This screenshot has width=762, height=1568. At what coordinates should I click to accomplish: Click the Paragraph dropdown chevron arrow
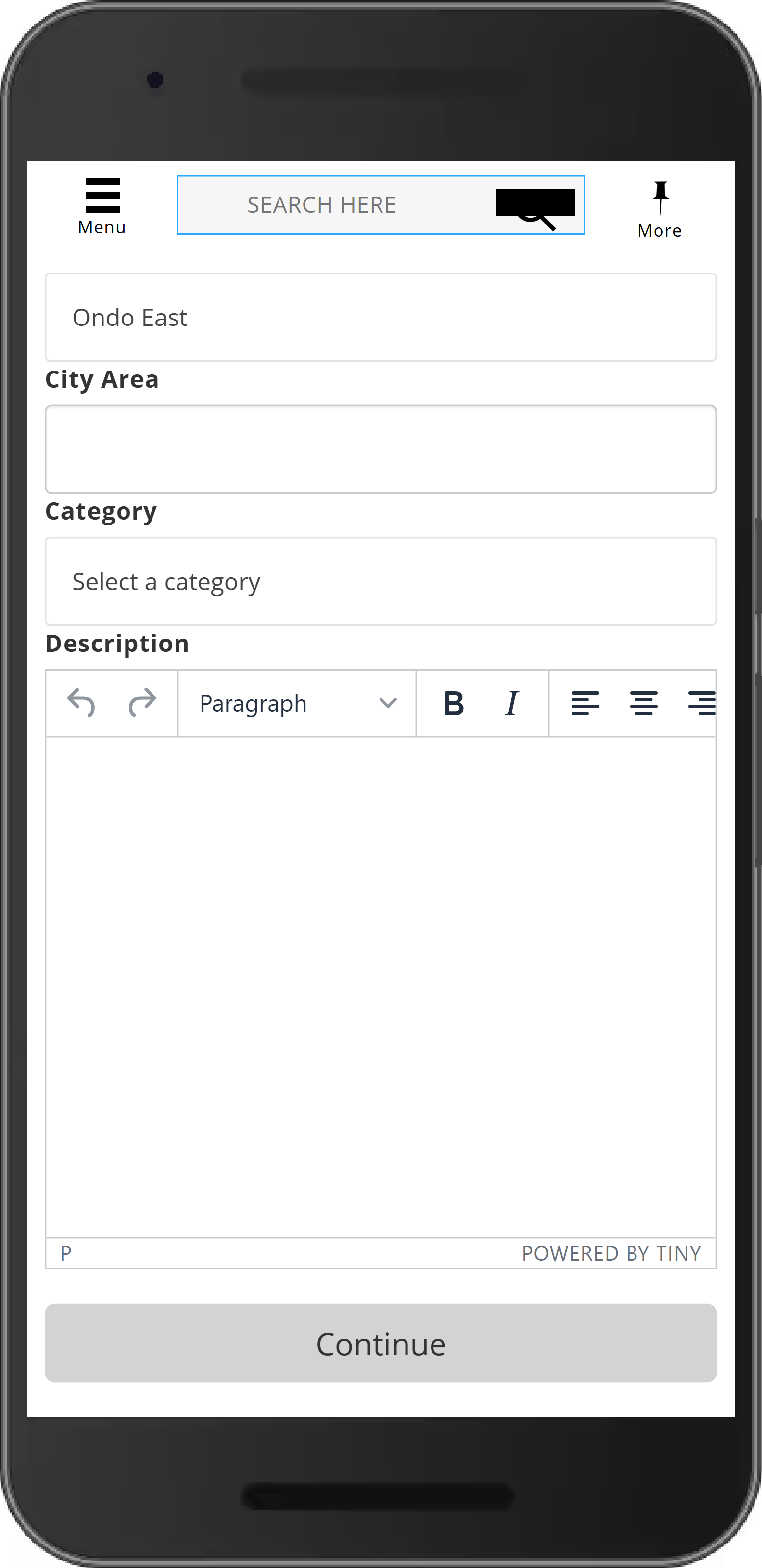[388, 704]
